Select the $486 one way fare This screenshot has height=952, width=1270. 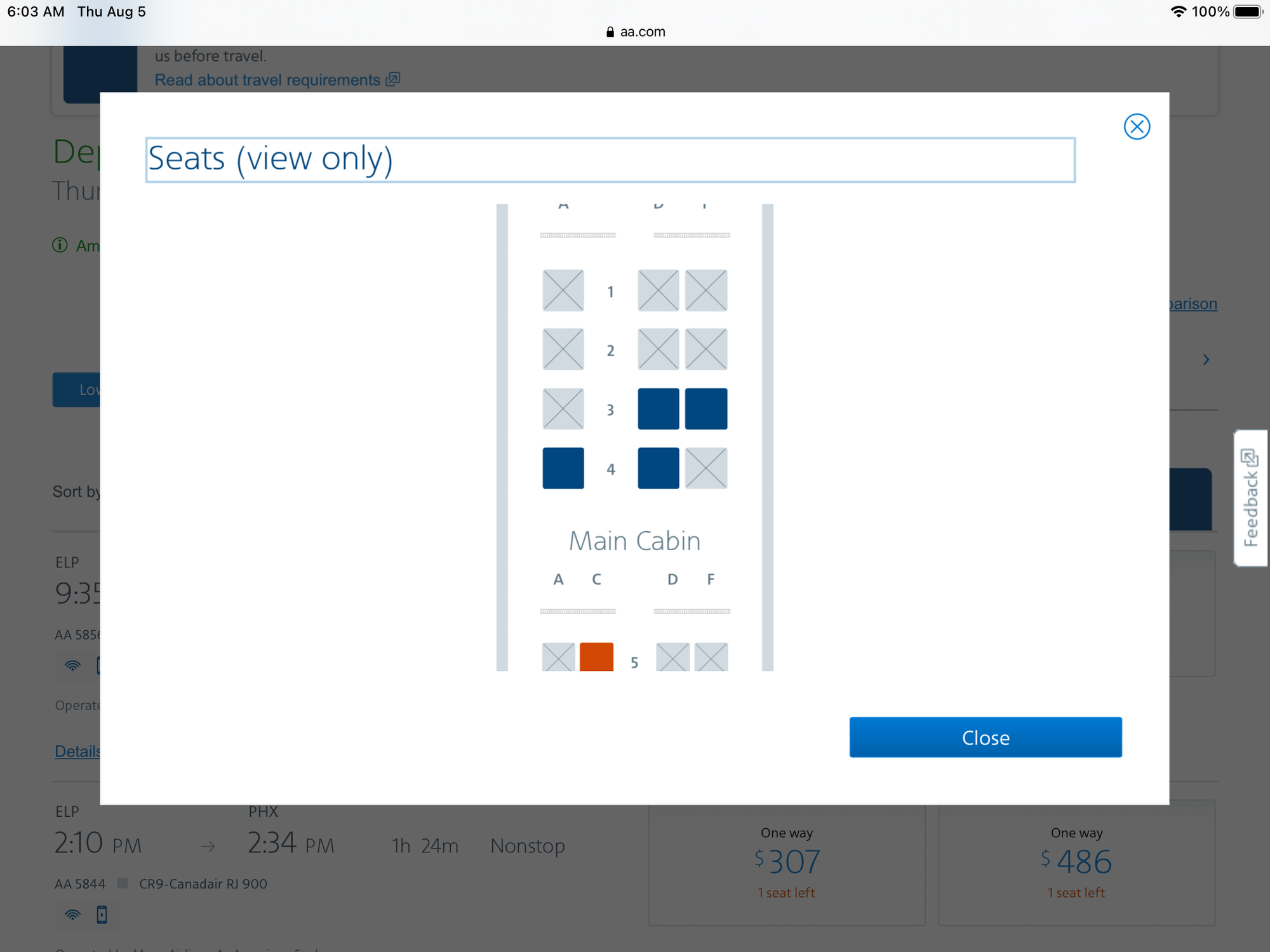tap(1076, 862)
